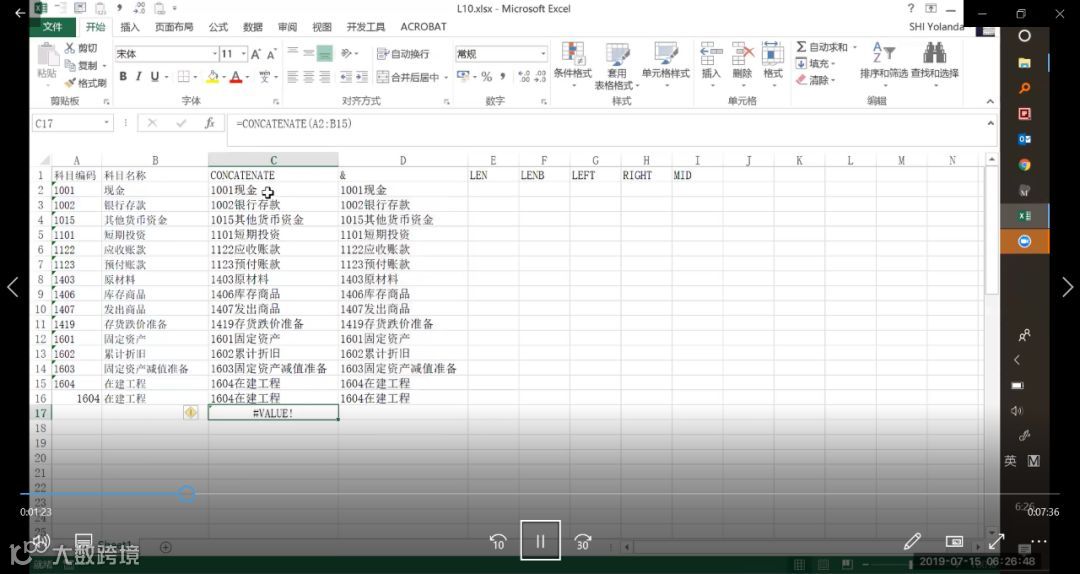Increase font size with large A
This screenshot has width=1080, height=574.
click(256, 54)
